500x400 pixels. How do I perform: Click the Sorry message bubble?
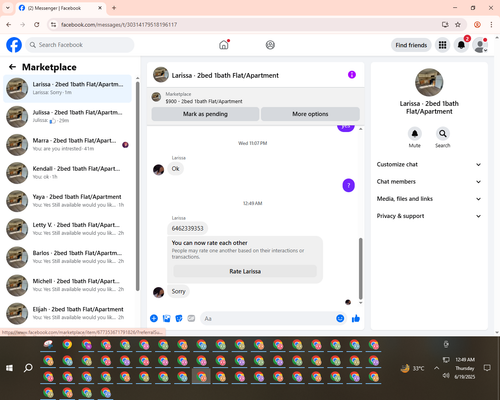pos(178,291)
